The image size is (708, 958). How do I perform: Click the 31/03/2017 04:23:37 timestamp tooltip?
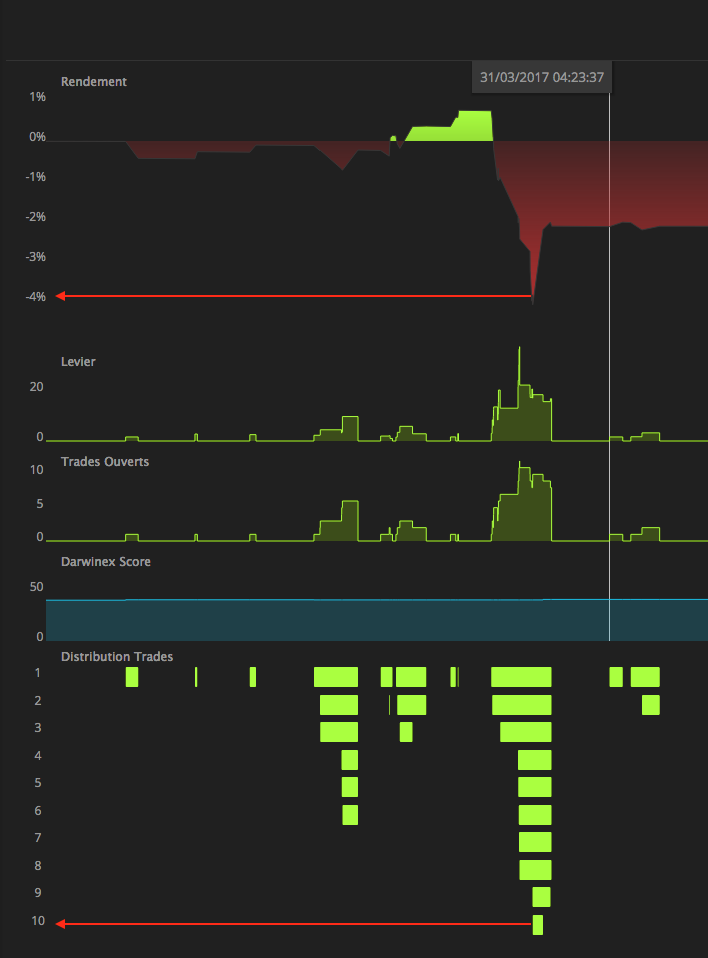click(541, 77)
